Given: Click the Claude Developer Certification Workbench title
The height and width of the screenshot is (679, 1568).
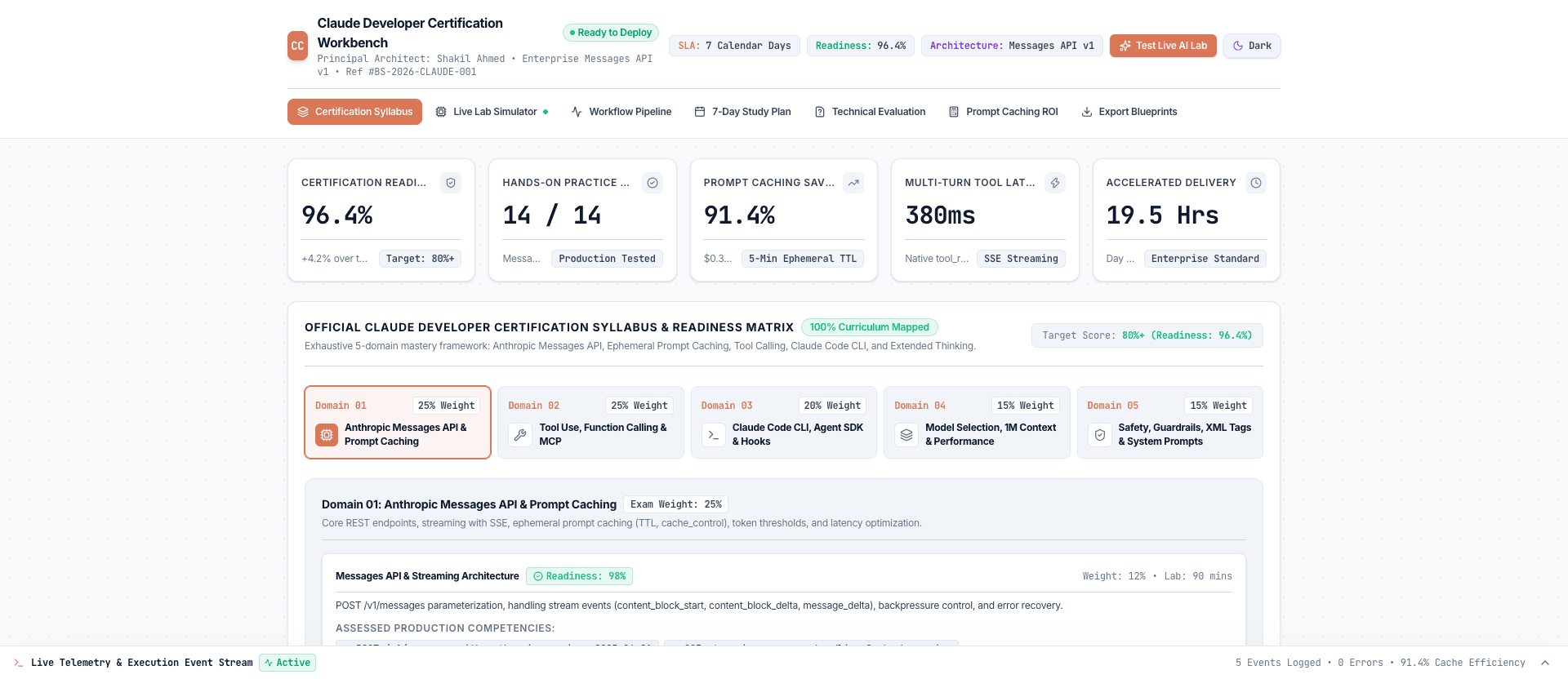Looking at the screenshot, I should (410, 33).
